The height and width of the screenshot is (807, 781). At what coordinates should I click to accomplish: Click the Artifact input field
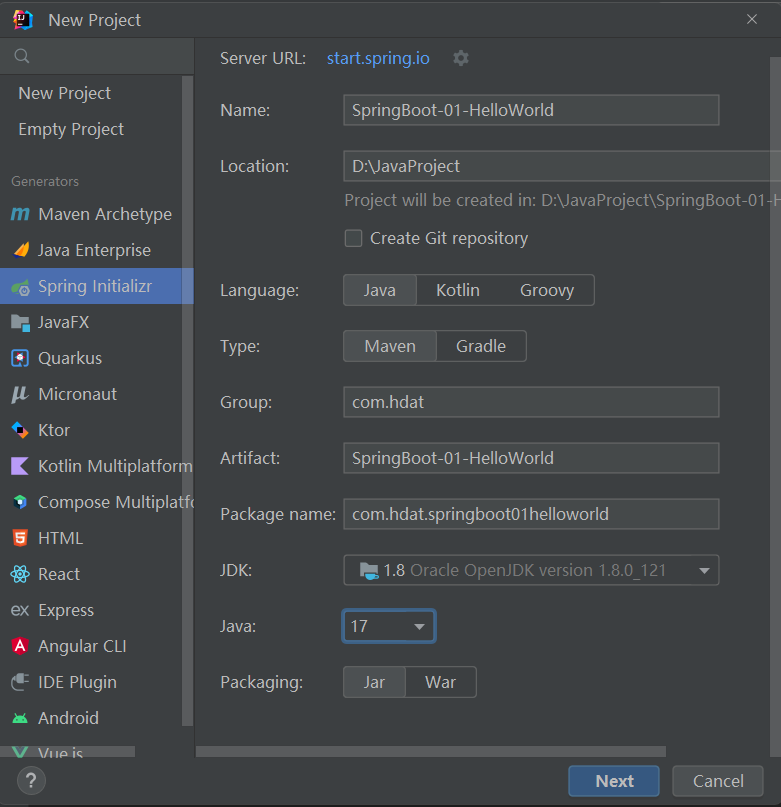point(531,458)
